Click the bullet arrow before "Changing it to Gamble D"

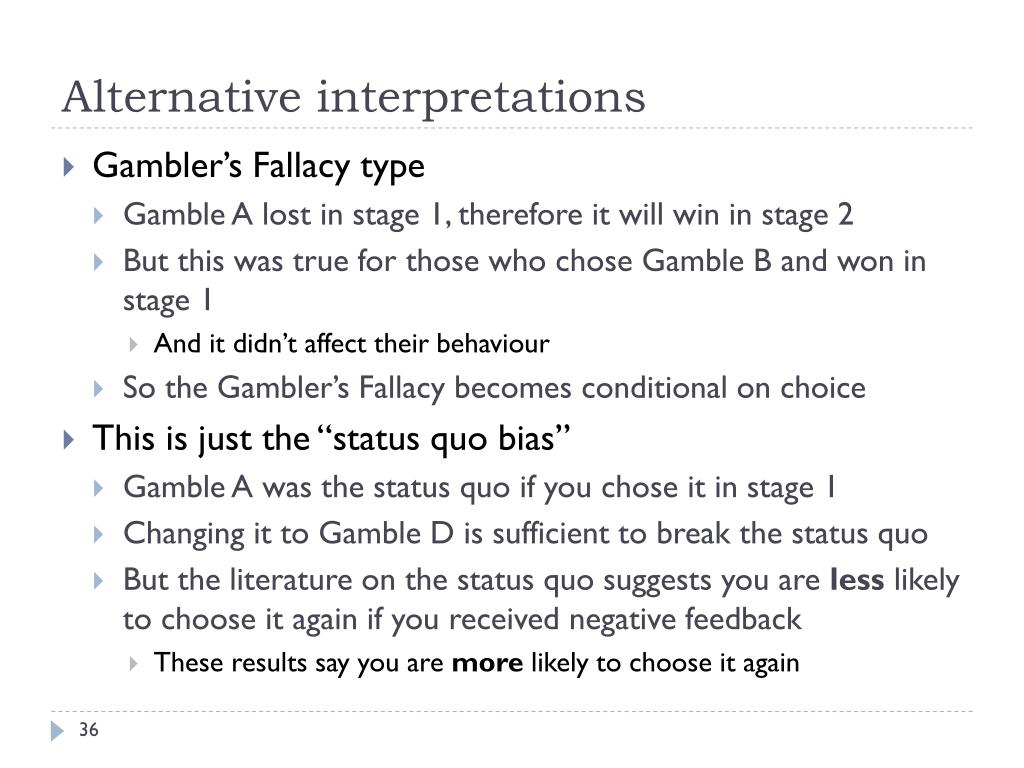(99, 534)
